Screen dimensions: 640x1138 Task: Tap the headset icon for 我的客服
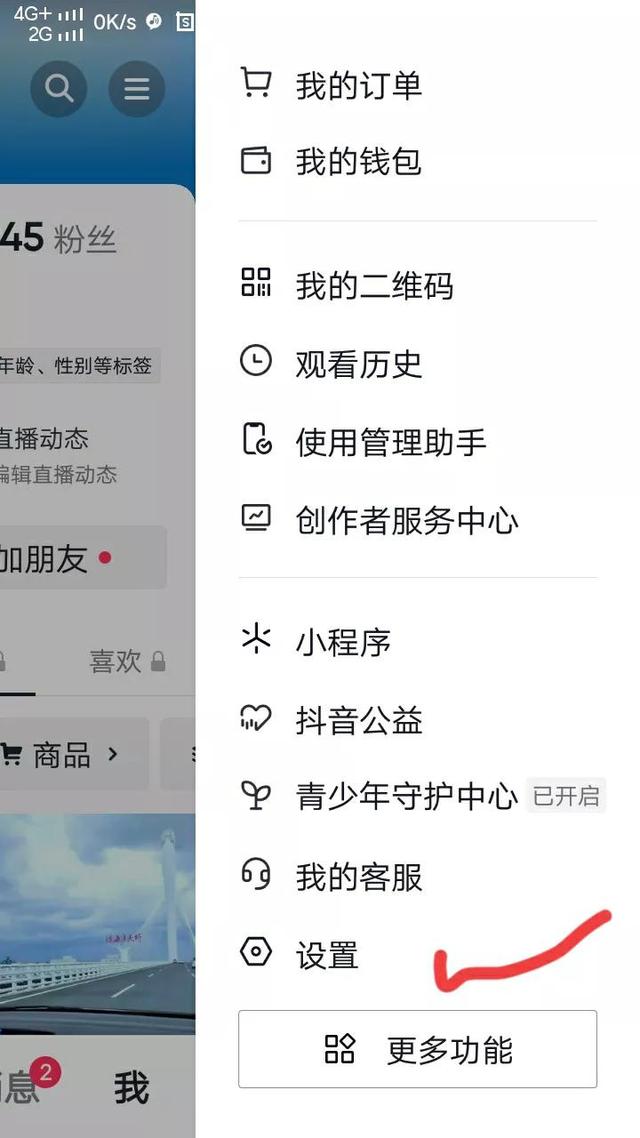(255, 874)
